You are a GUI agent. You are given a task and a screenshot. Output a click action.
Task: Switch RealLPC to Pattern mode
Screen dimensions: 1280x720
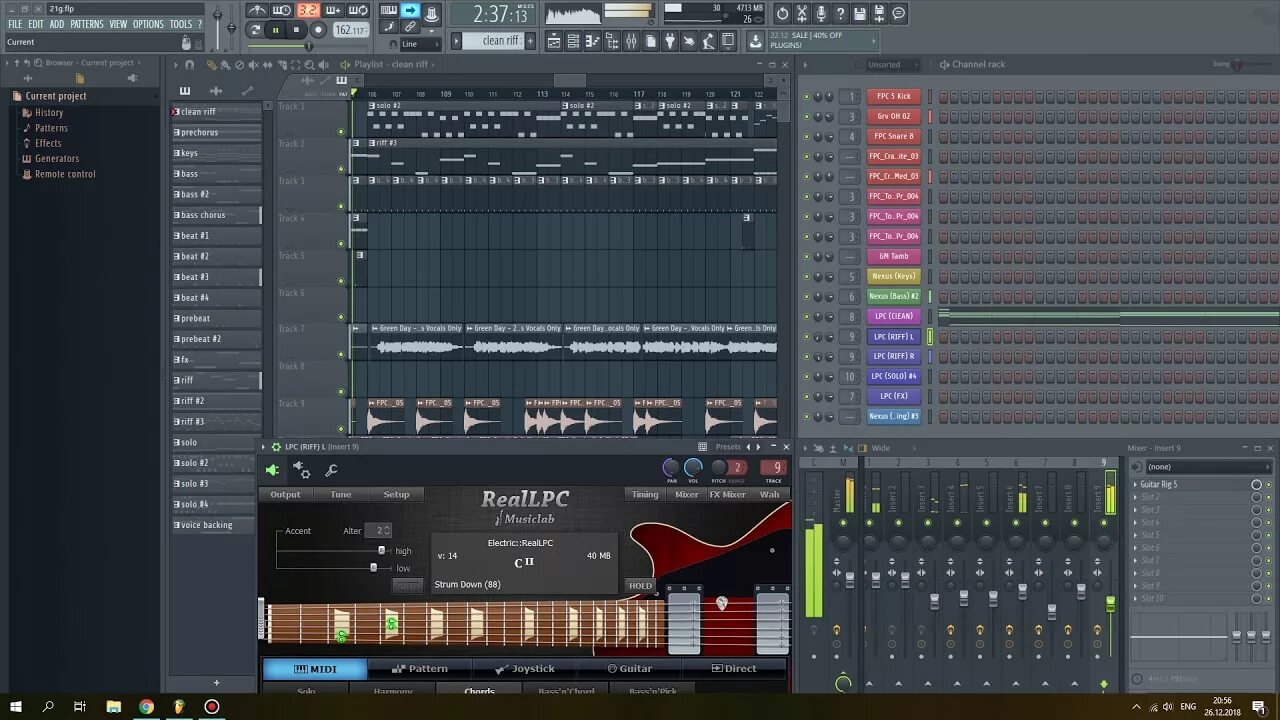tap(420, 668)
